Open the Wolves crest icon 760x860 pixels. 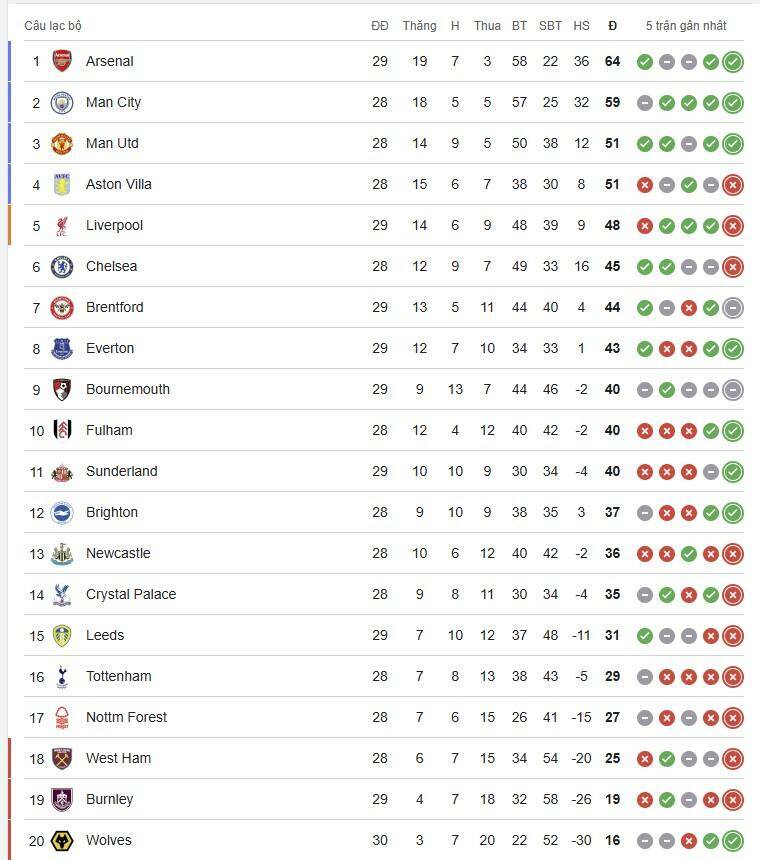pyautogui.click(x=62, y=840)
